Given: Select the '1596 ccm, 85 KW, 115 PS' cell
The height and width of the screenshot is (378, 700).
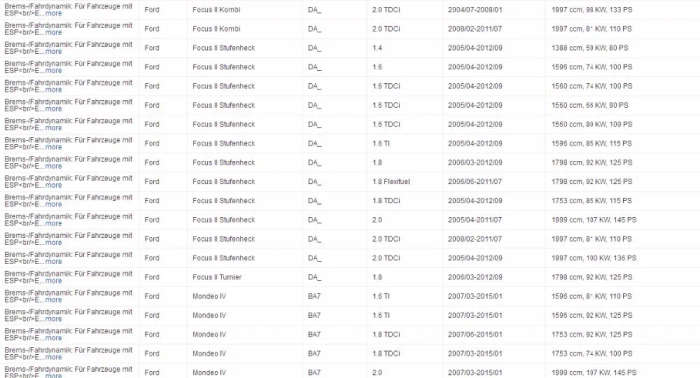Looking at the screenshot, I should click(592, 143).
